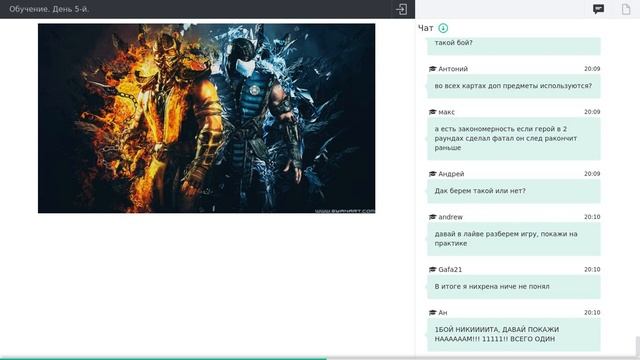The width and height of the screenshot is (640, 360).
Task: Click the 'Чат' heading
Action: tap(426, 28)
